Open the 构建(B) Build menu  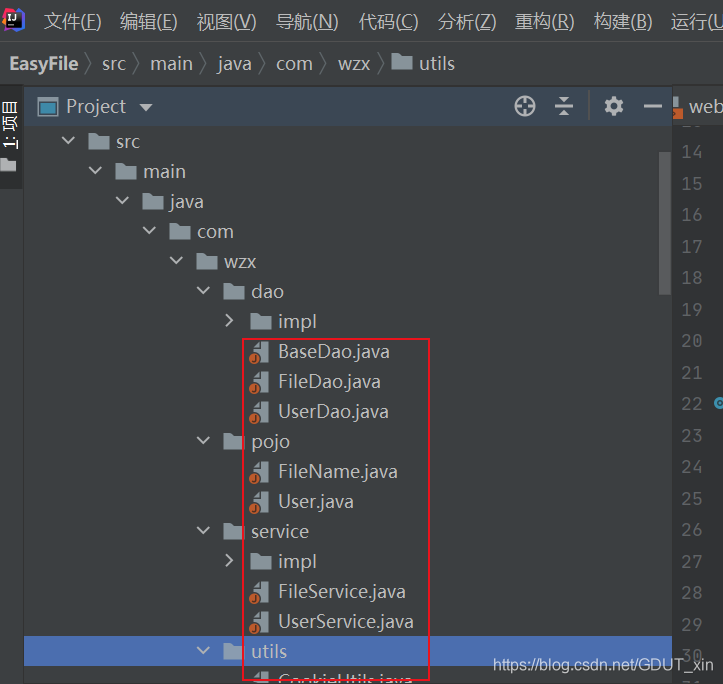coord(623,22)
